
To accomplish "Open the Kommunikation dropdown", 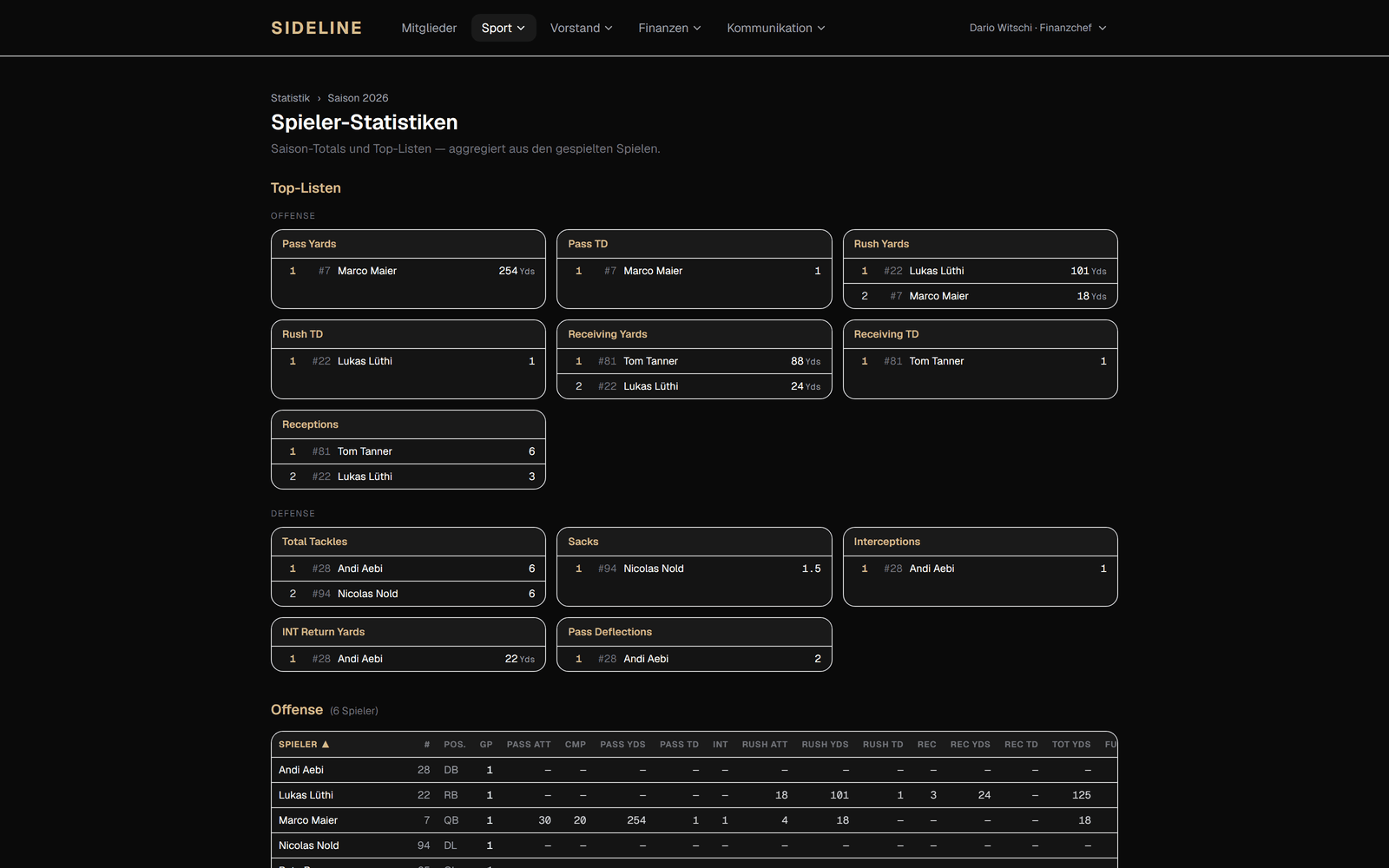I will 776,28.
